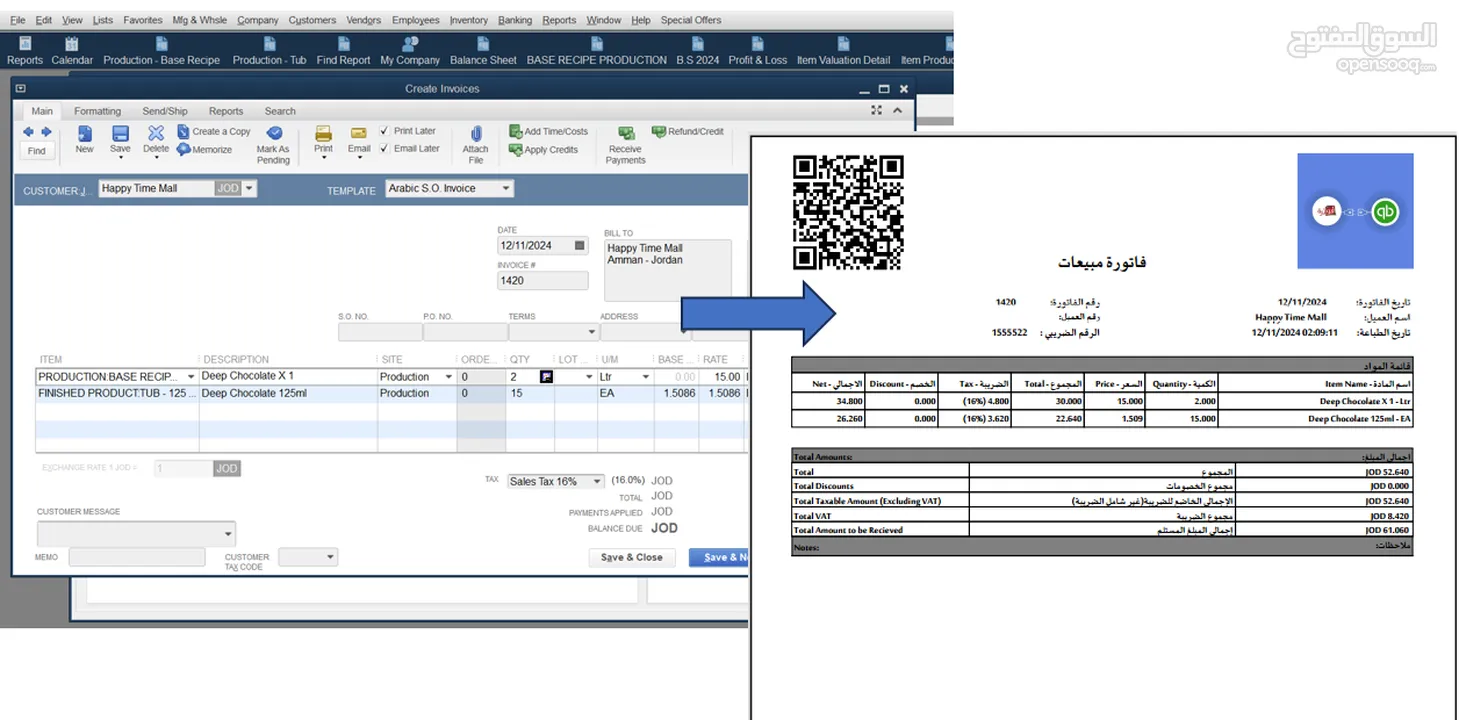Viewport: 1459px width, 720px height.
Task: Open BASE RECIPE PRODUCTION shortcut
Action: [x=597, y=51]
